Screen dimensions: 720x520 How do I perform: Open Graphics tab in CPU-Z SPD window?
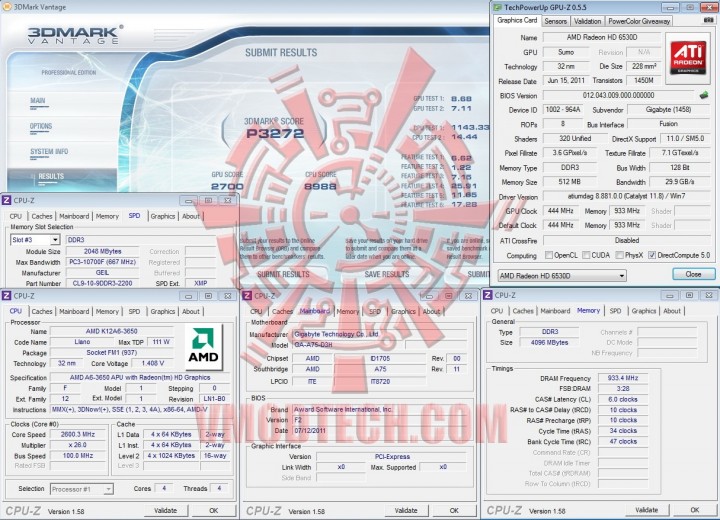(x=163, y=216)
